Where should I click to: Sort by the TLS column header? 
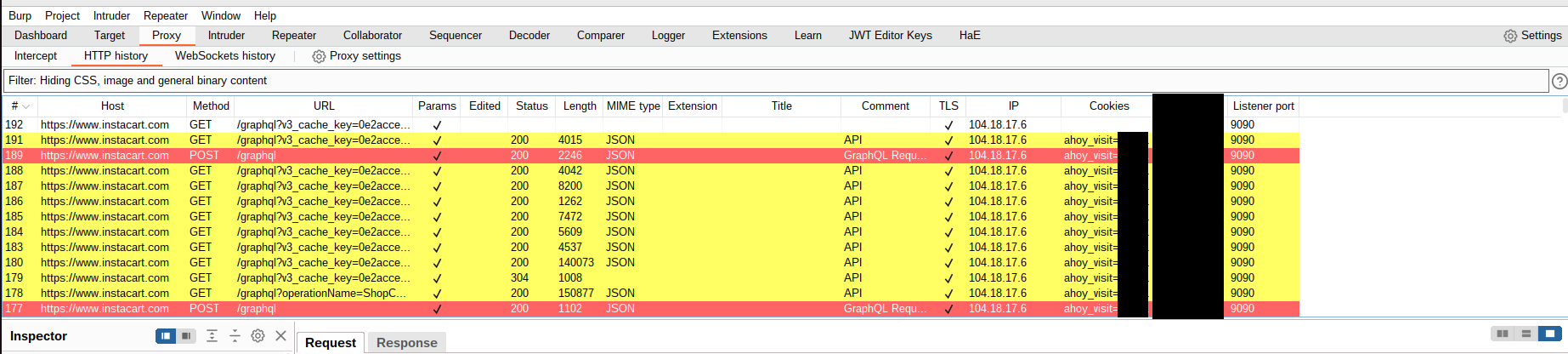948,106
